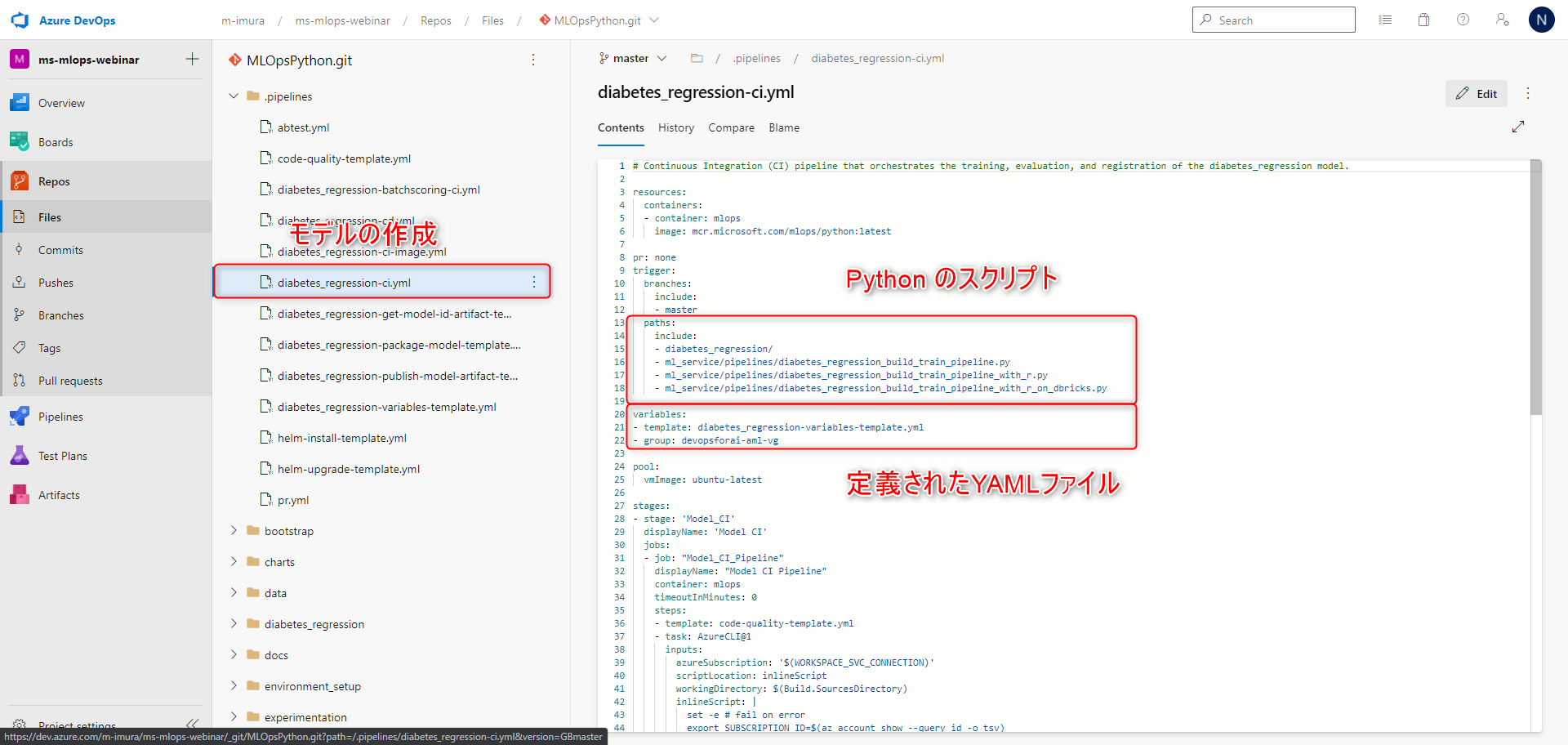The image size is (1568, 745).
Task: Open code-quality-template.yml in the file tree
Action: [344, 158]
